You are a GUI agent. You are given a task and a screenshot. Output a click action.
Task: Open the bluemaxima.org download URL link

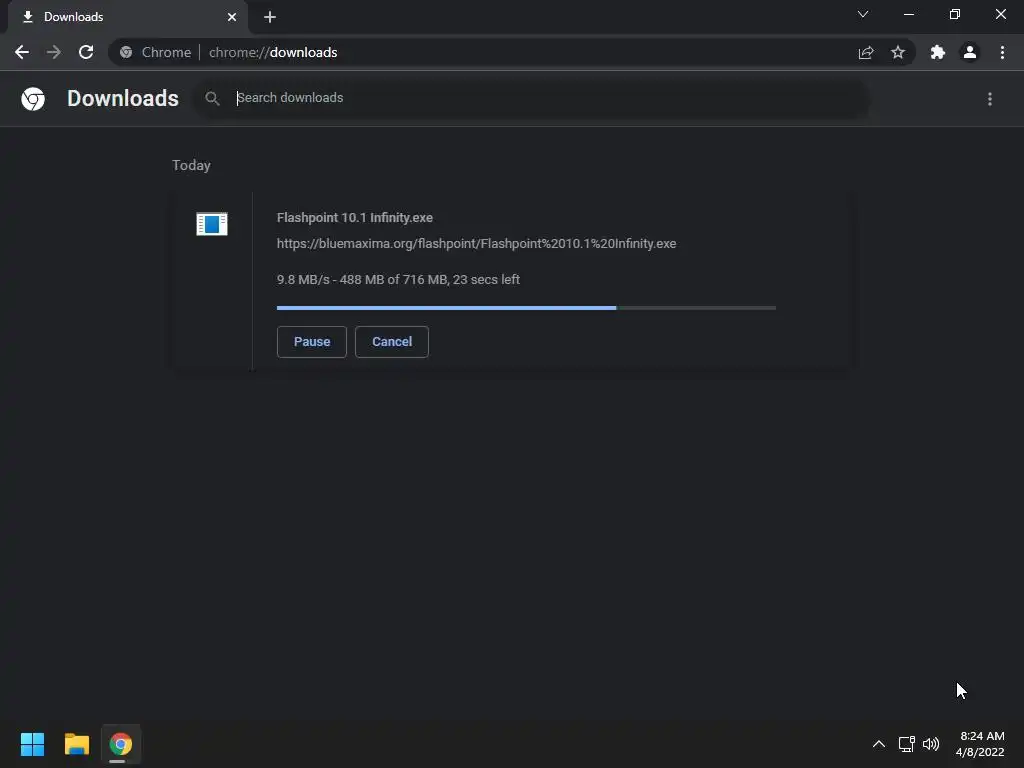pos(476,244)
